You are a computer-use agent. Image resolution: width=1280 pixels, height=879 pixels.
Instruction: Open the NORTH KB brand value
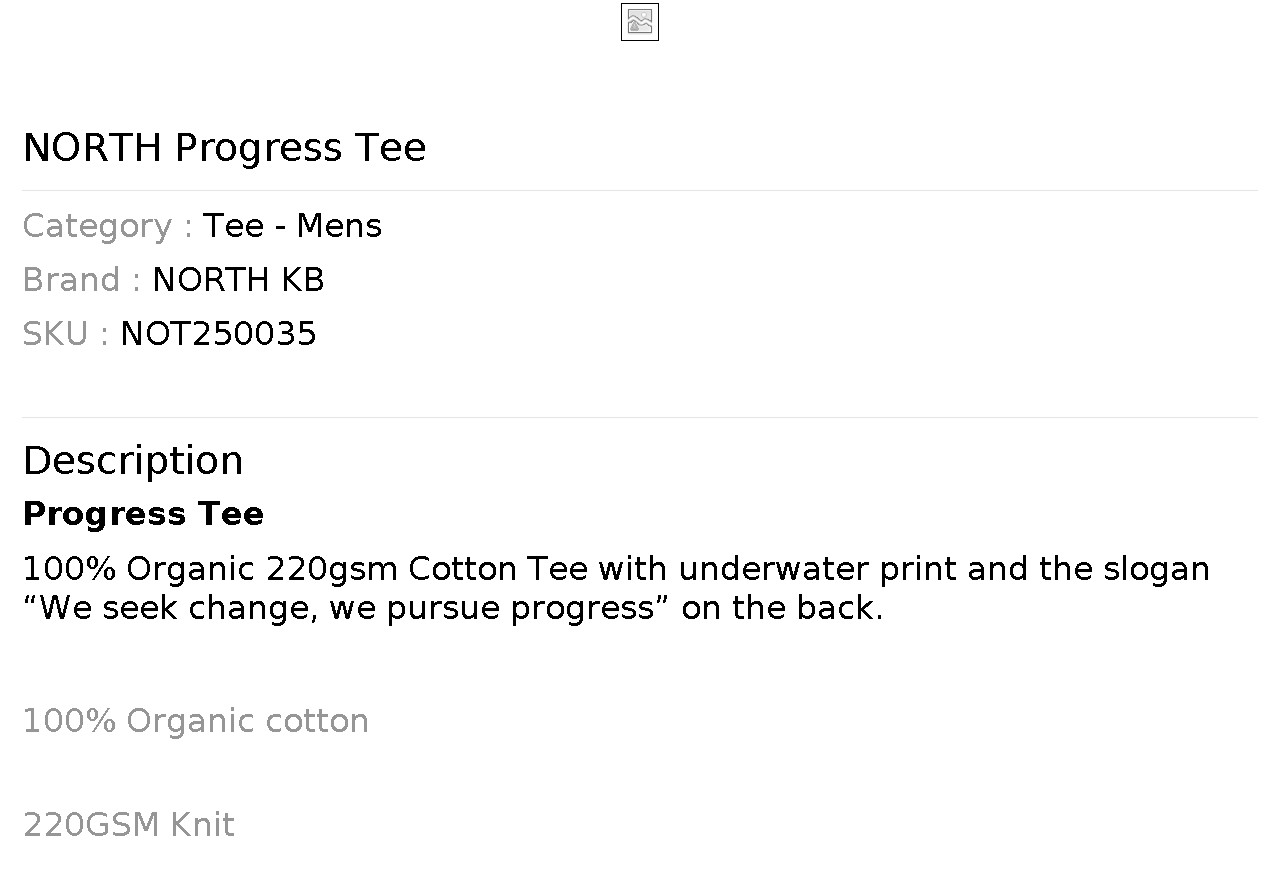(x=238, y=280)
